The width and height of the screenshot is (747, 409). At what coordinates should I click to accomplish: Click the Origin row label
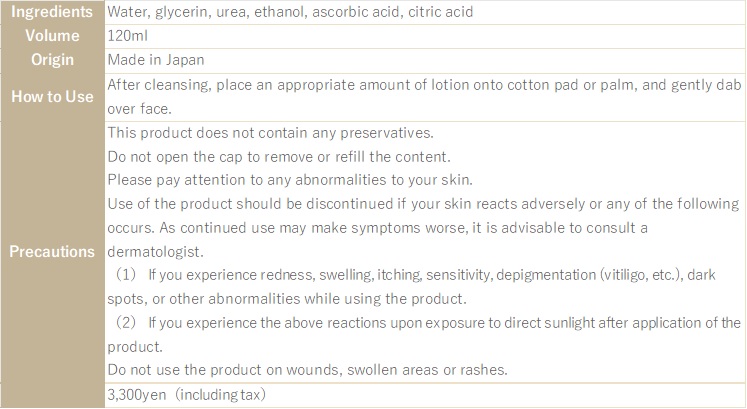coord(52,60)
